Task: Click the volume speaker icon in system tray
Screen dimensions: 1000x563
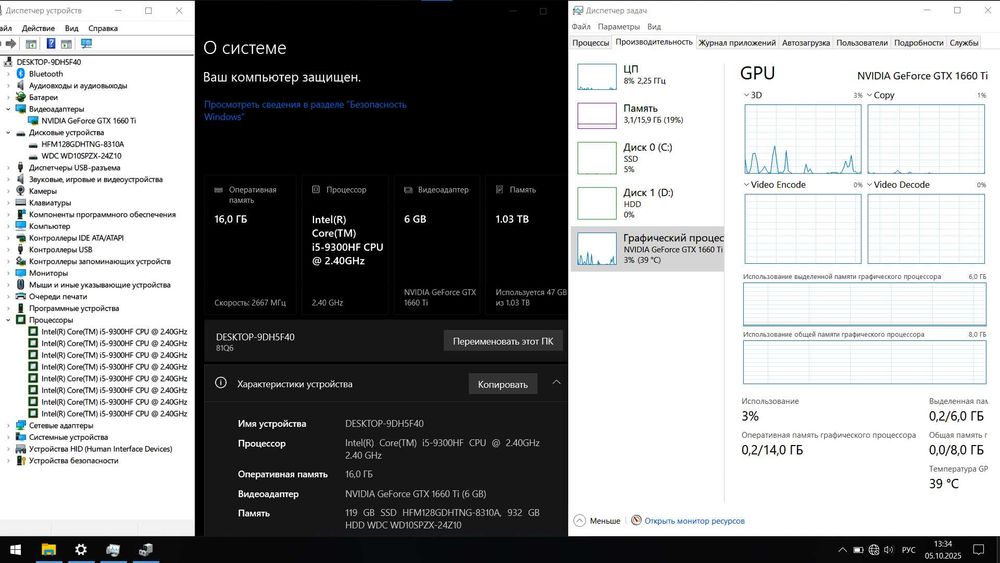Action: tap(888, 550)
